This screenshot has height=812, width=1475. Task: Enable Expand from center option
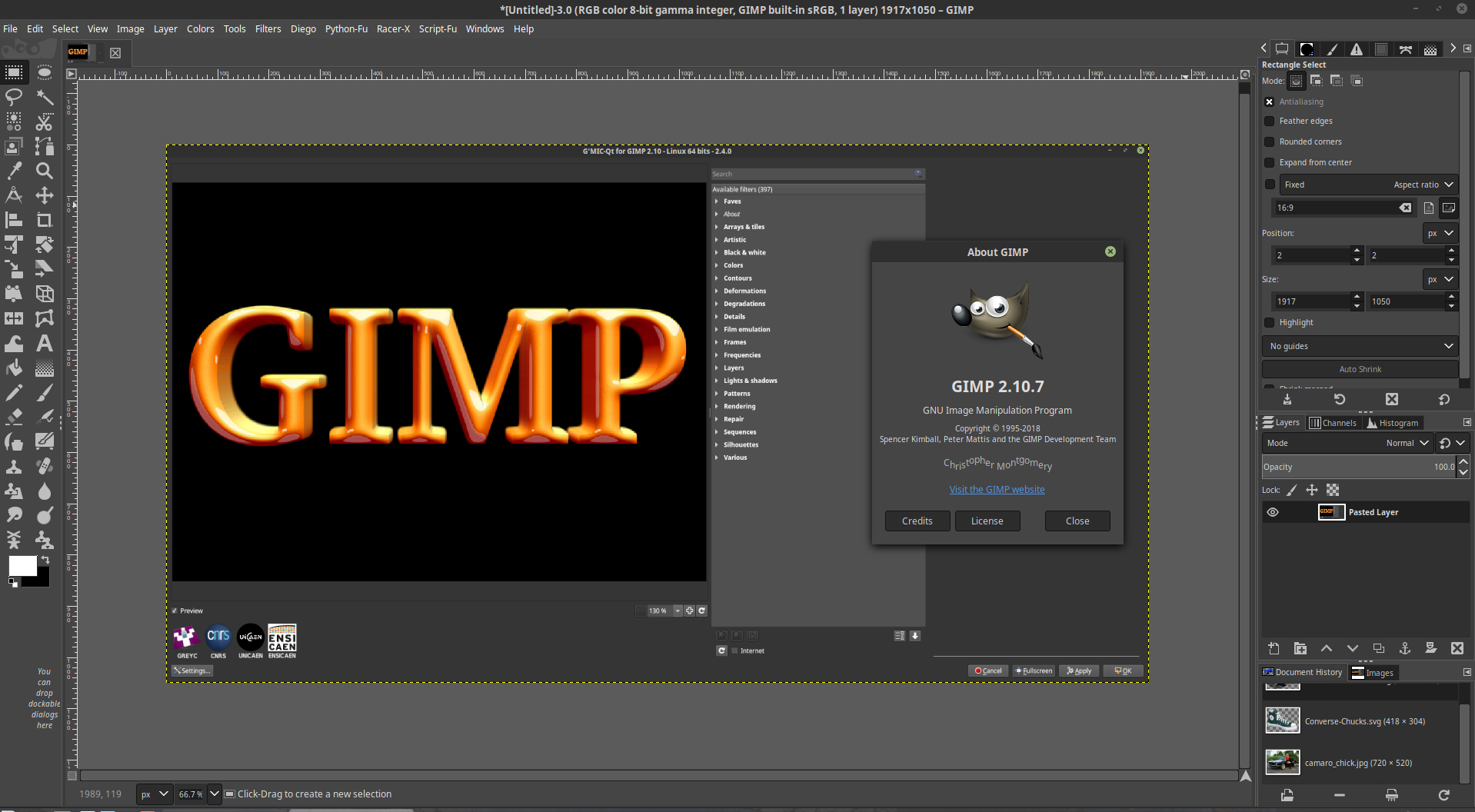pos(1269,162)
